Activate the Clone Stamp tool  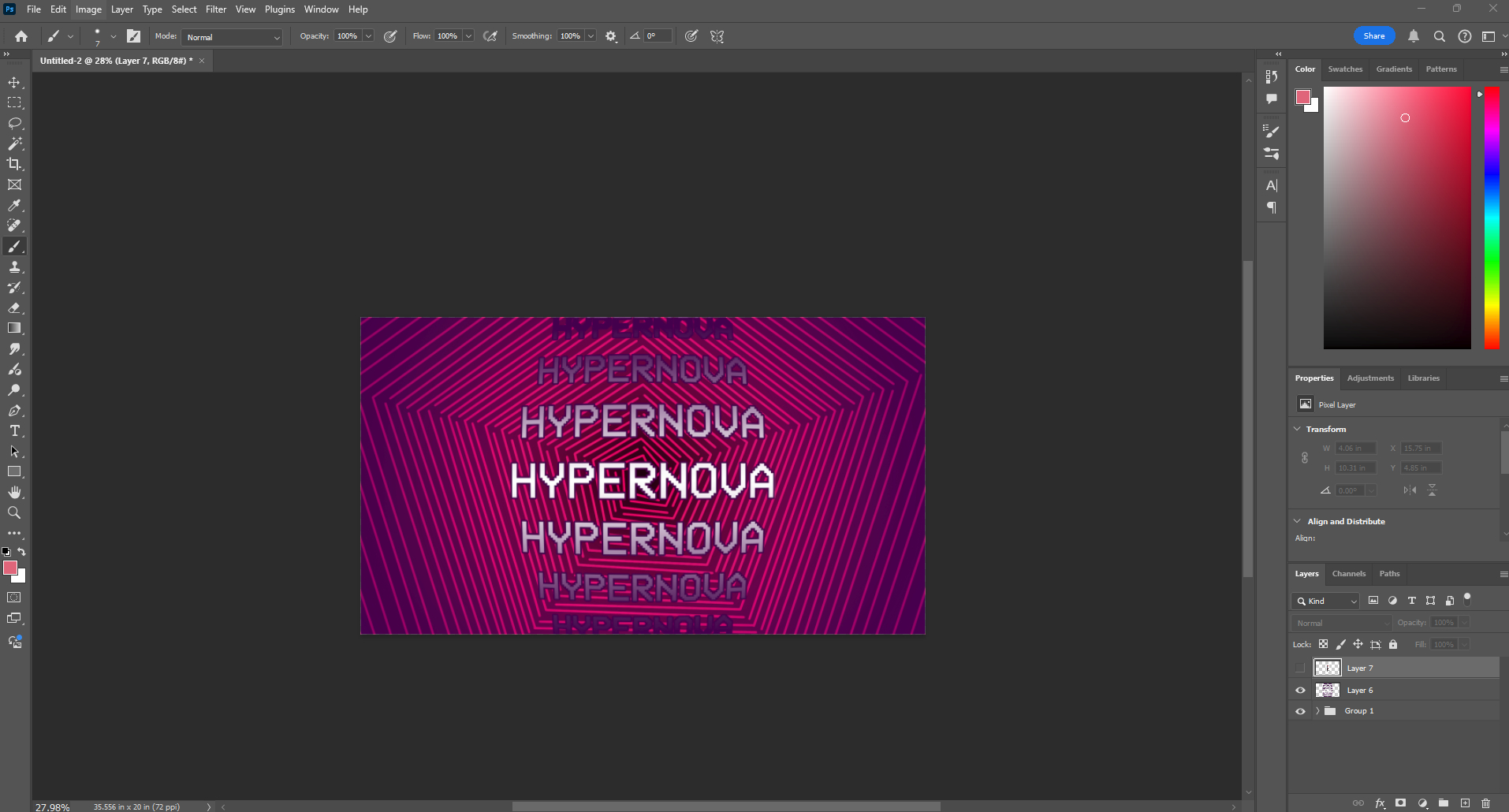click(x=14, y=267)
